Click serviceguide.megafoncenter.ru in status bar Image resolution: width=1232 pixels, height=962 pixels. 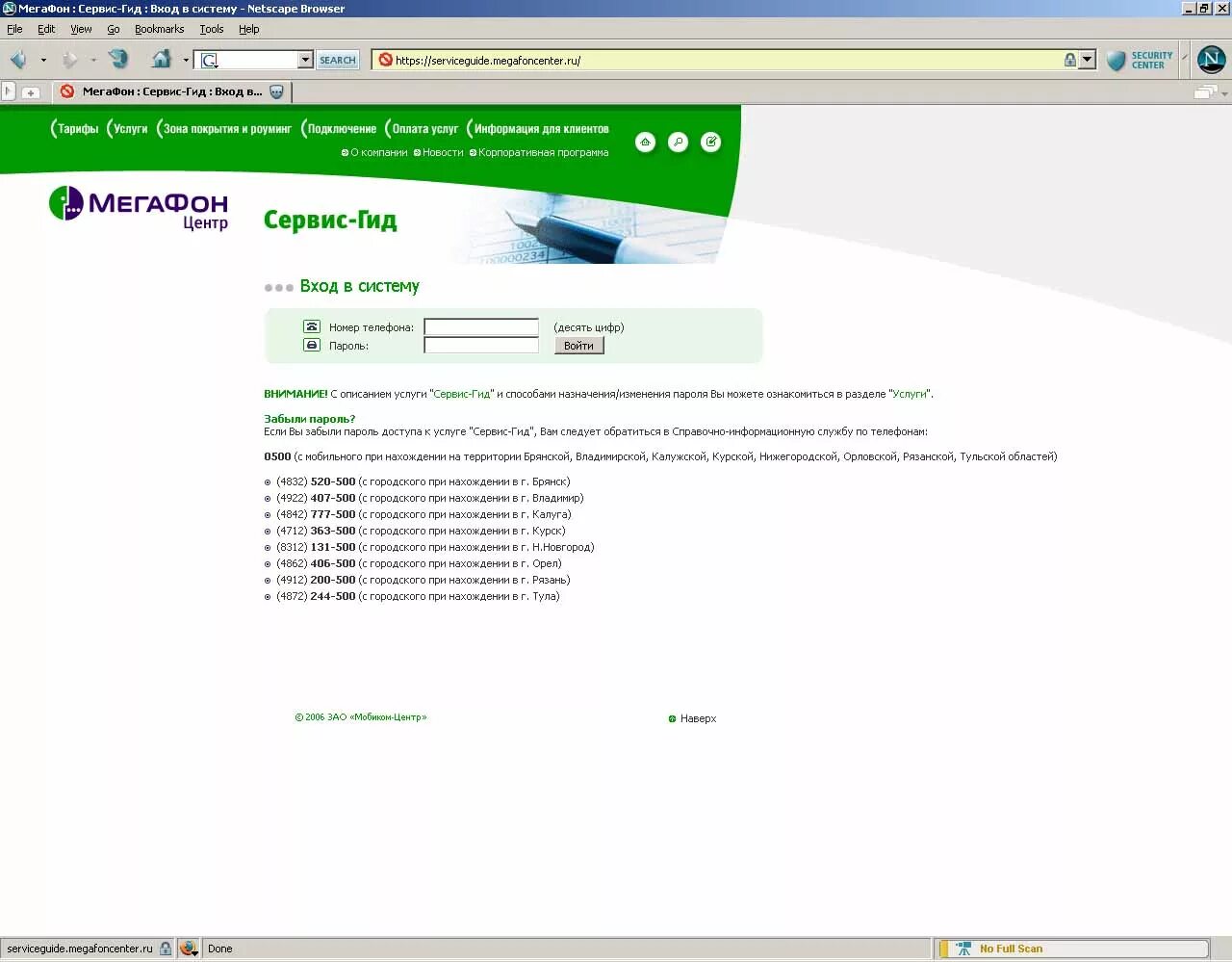point(80,949)
